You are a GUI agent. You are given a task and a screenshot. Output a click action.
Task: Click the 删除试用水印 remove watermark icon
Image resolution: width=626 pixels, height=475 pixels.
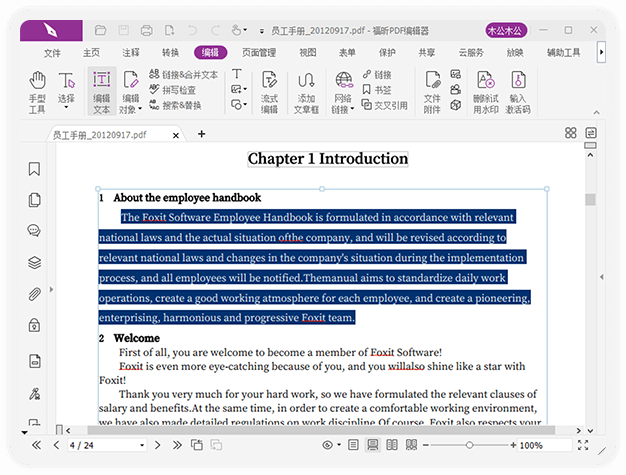point(486,92)
